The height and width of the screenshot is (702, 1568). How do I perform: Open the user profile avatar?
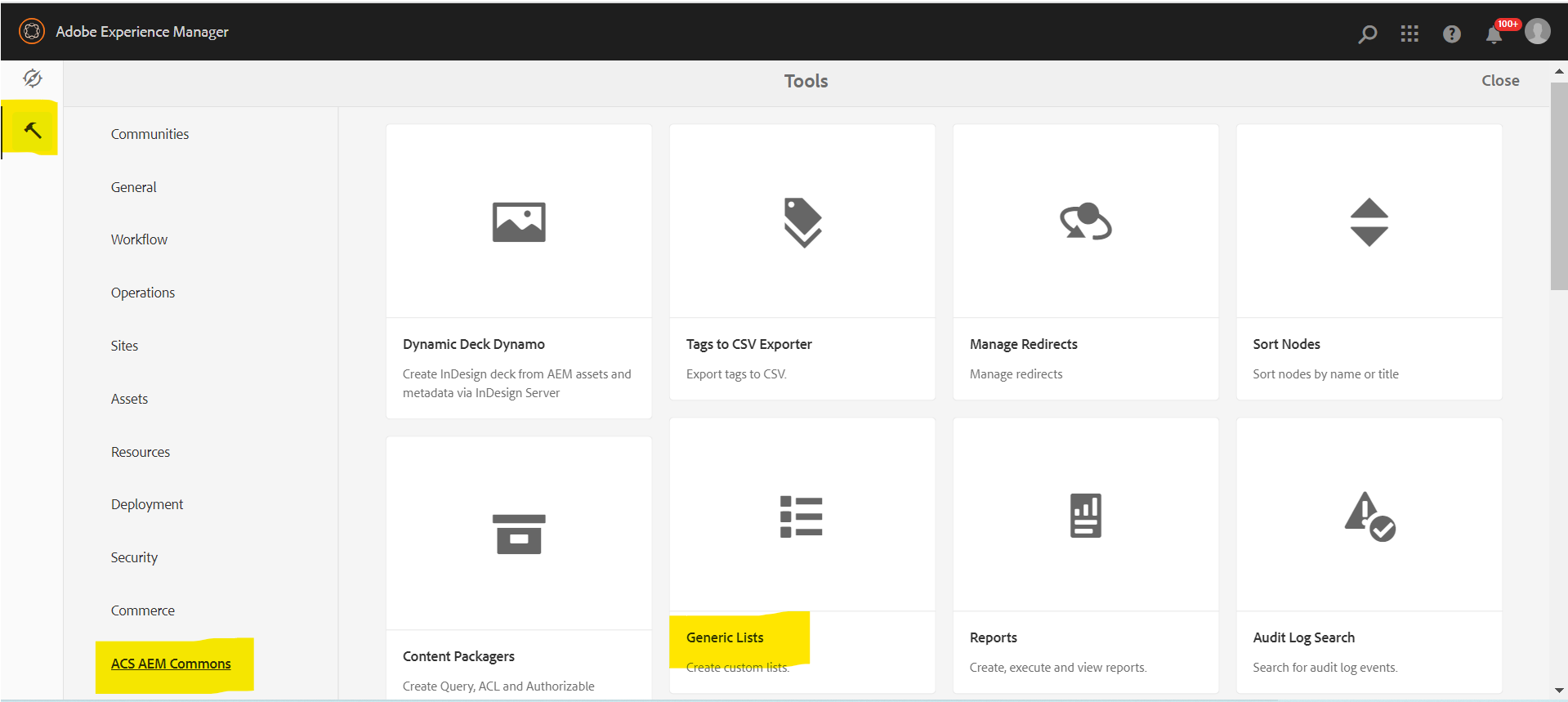[1538, 31]
